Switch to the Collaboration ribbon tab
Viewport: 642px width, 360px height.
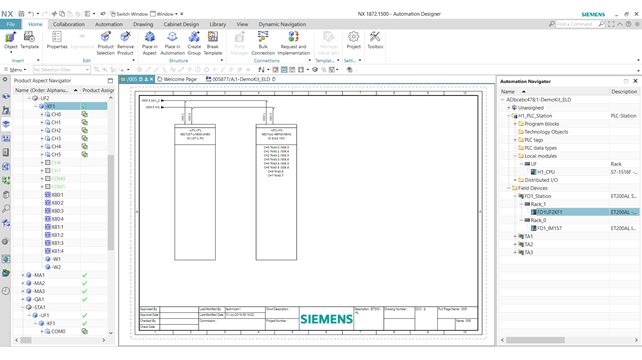[x=69, y=24]
